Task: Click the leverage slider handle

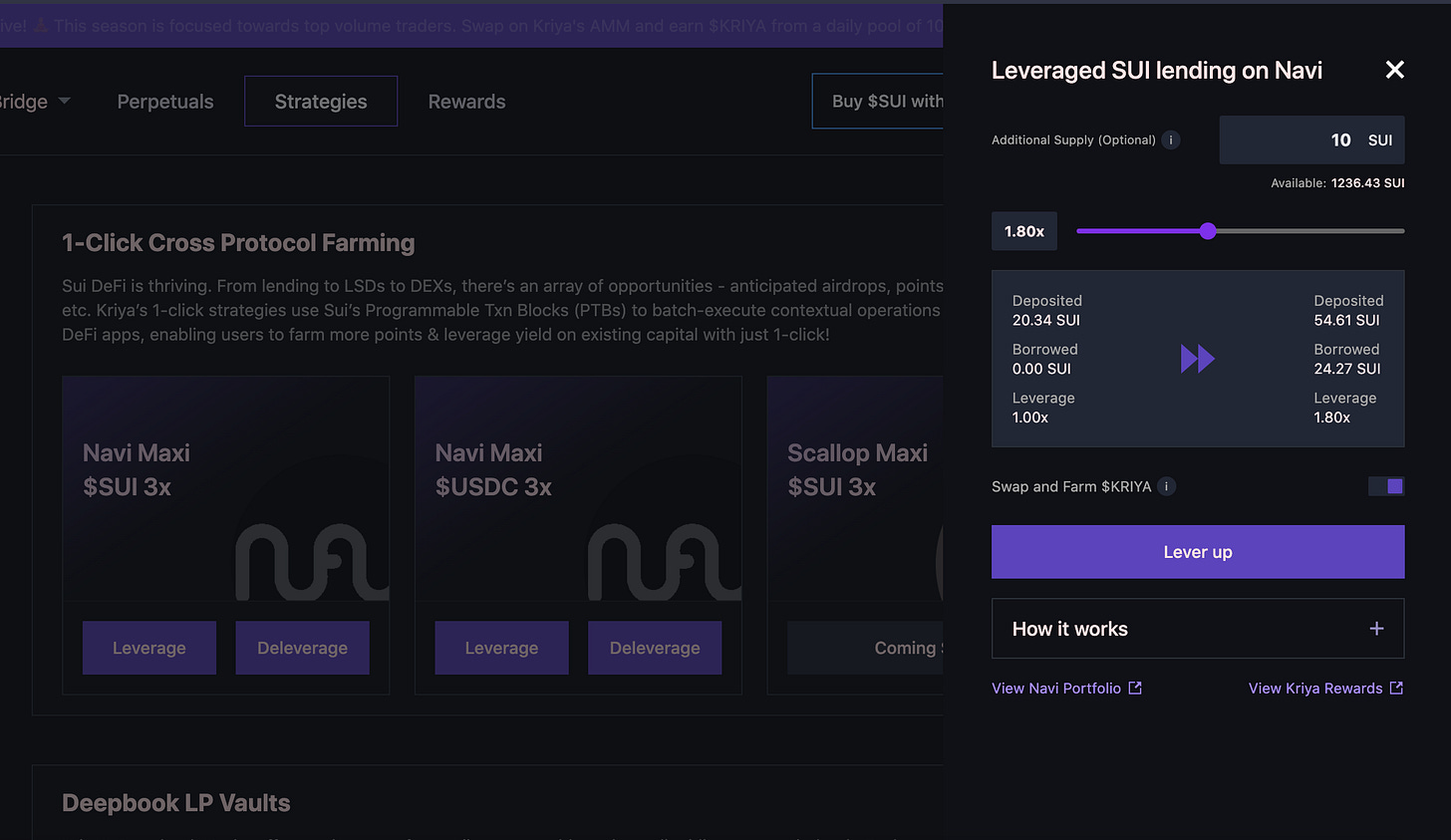Action: point(1208,231)
